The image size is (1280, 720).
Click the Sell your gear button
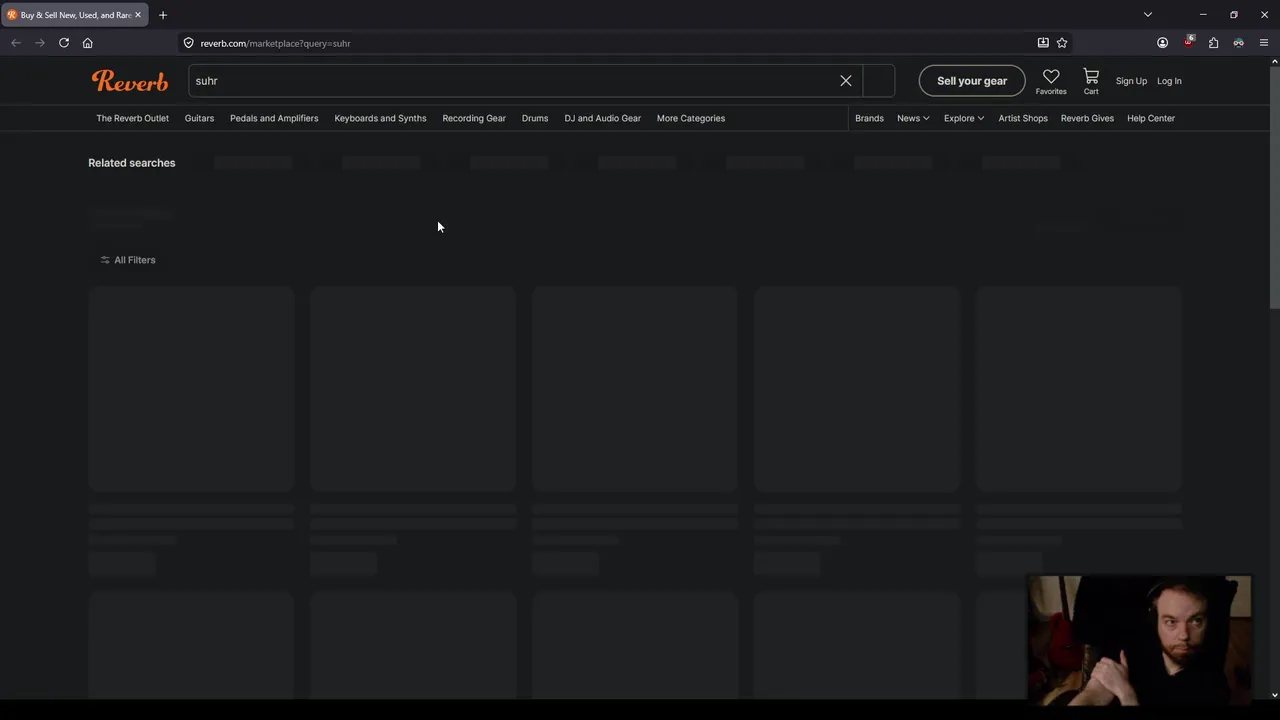[972, 81]
